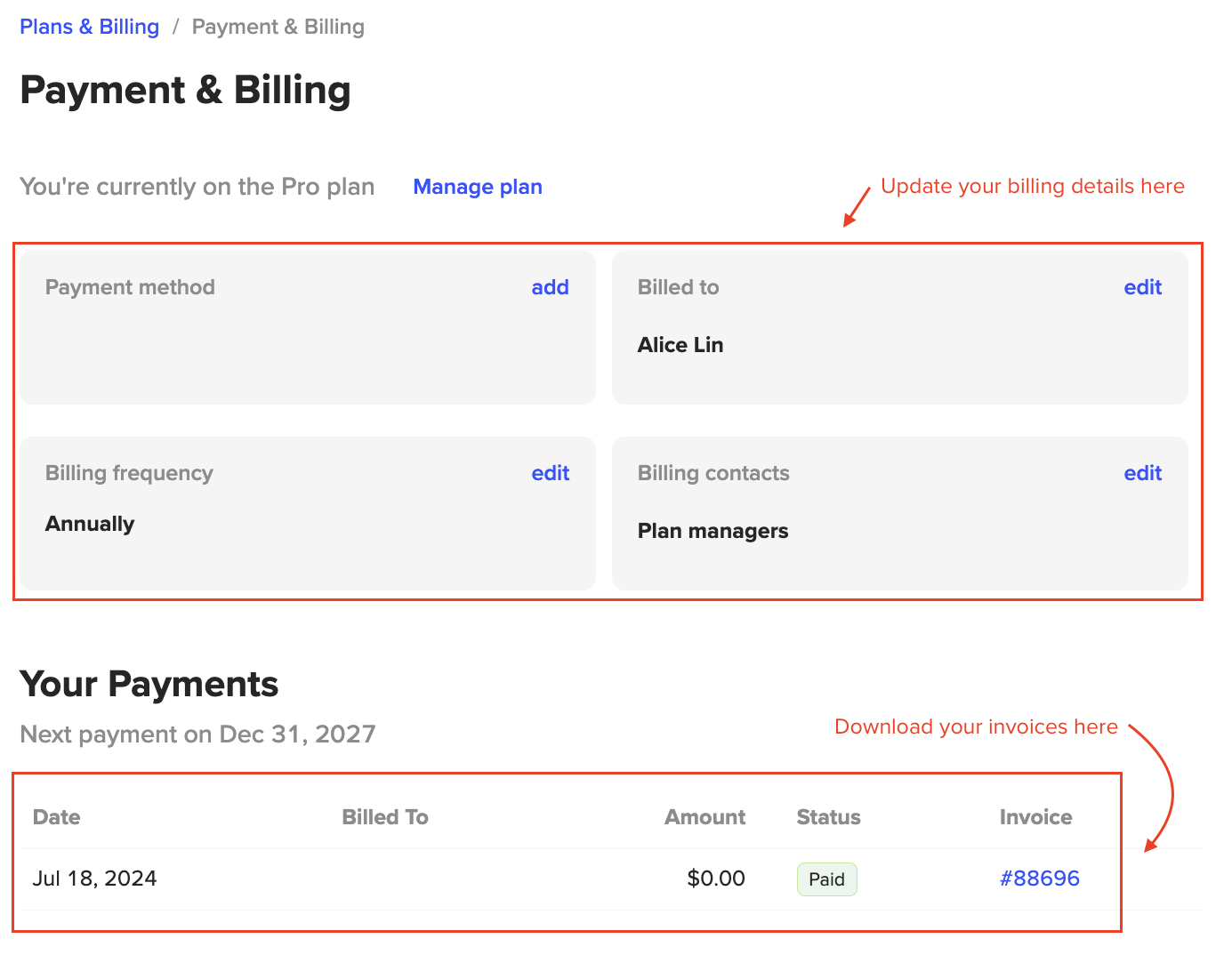Click the Manage plan link

click(478, 187)
